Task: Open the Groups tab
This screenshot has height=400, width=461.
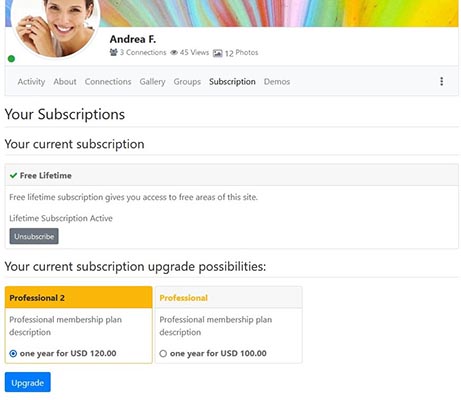Action: 187,82
